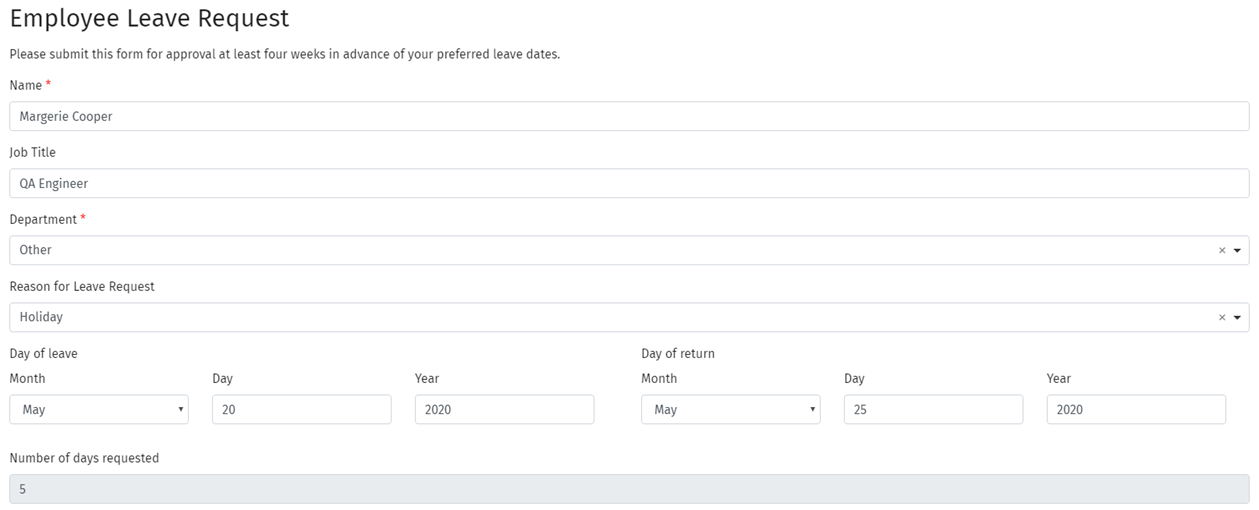Open the Day of leave Month dropdown
This screenshot has width=1259, height=510.
pyautogui.click(x=99, y=409)
